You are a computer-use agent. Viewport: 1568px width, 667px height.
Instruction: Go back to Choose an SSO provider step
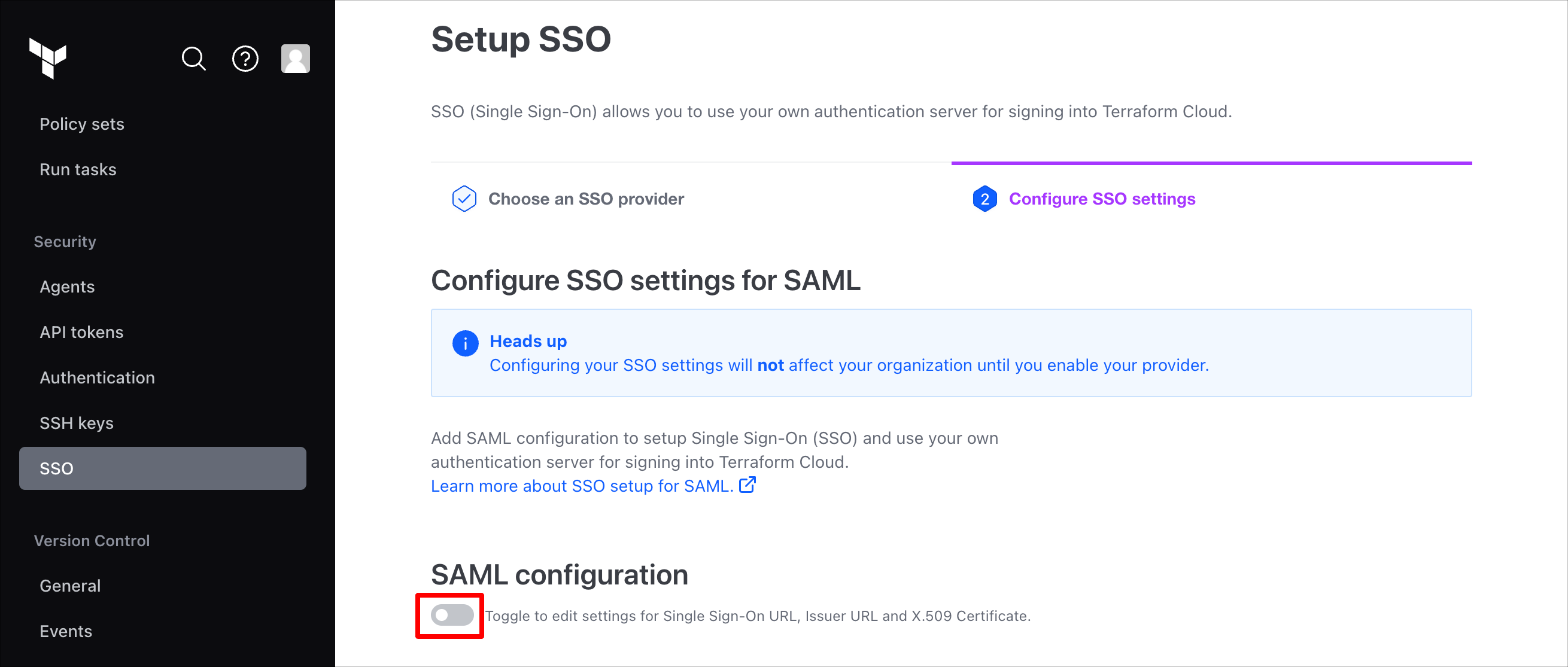(x=586, y=199)
